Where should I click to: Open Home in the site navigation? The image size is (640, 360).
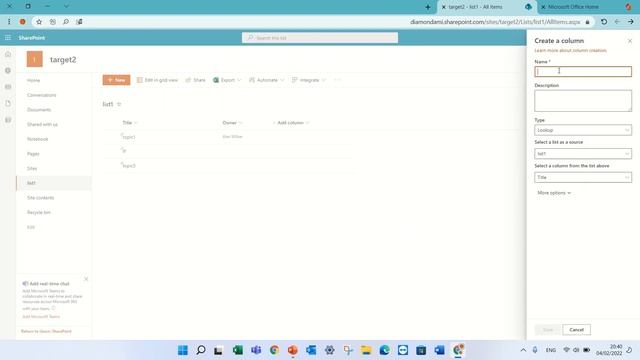[x=33, y=80]
